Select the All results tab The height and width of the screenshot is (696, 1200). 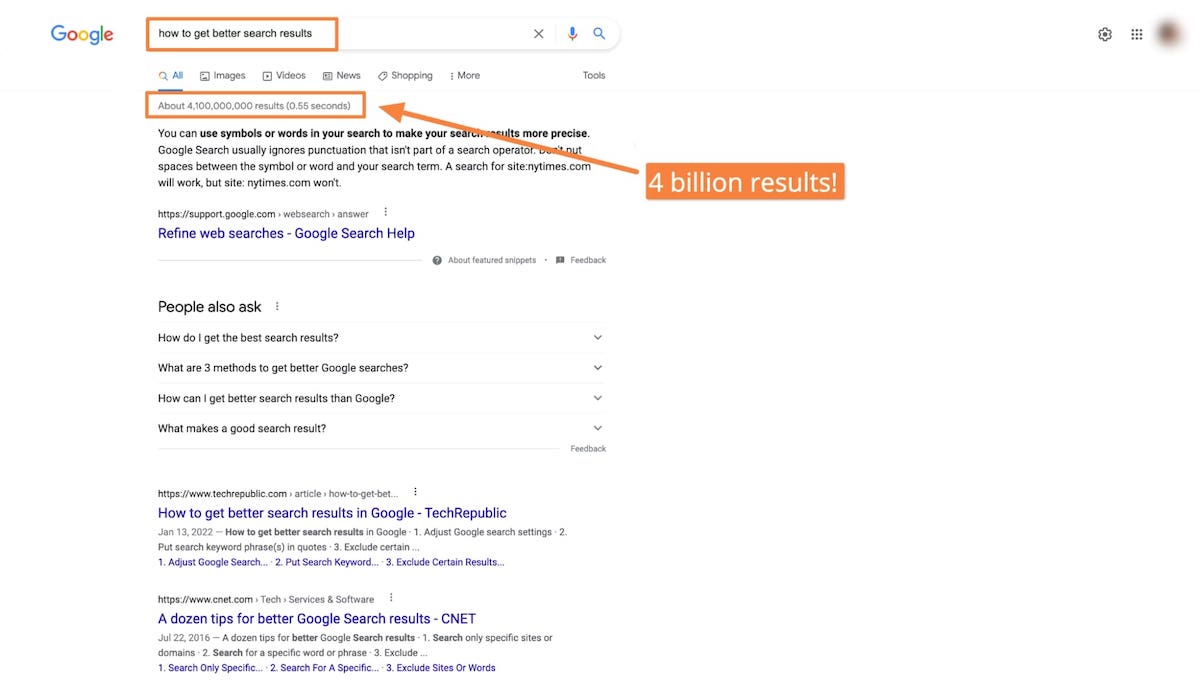point(171,76)
